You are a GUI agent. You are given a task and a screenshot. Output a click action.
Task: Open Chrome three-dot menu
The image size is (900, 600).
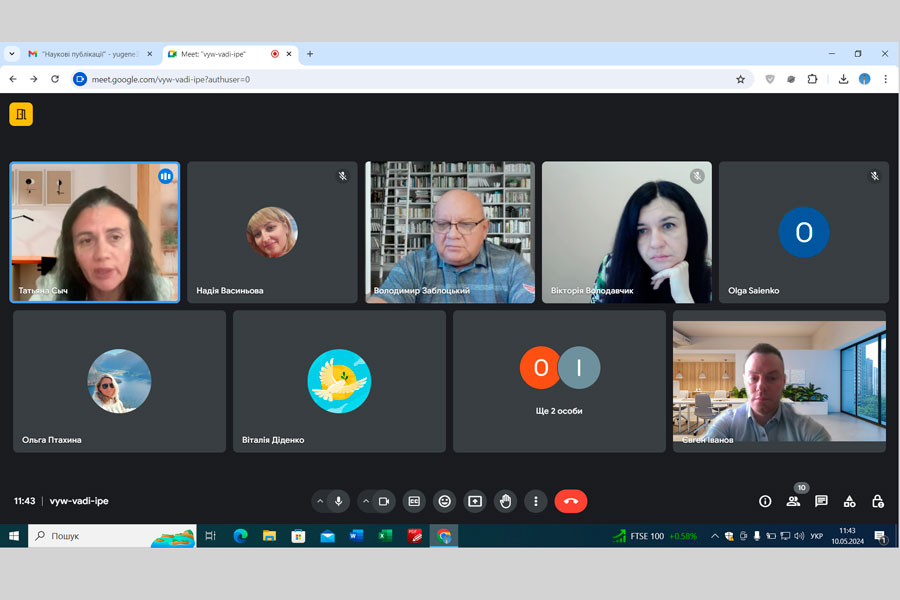886,79
